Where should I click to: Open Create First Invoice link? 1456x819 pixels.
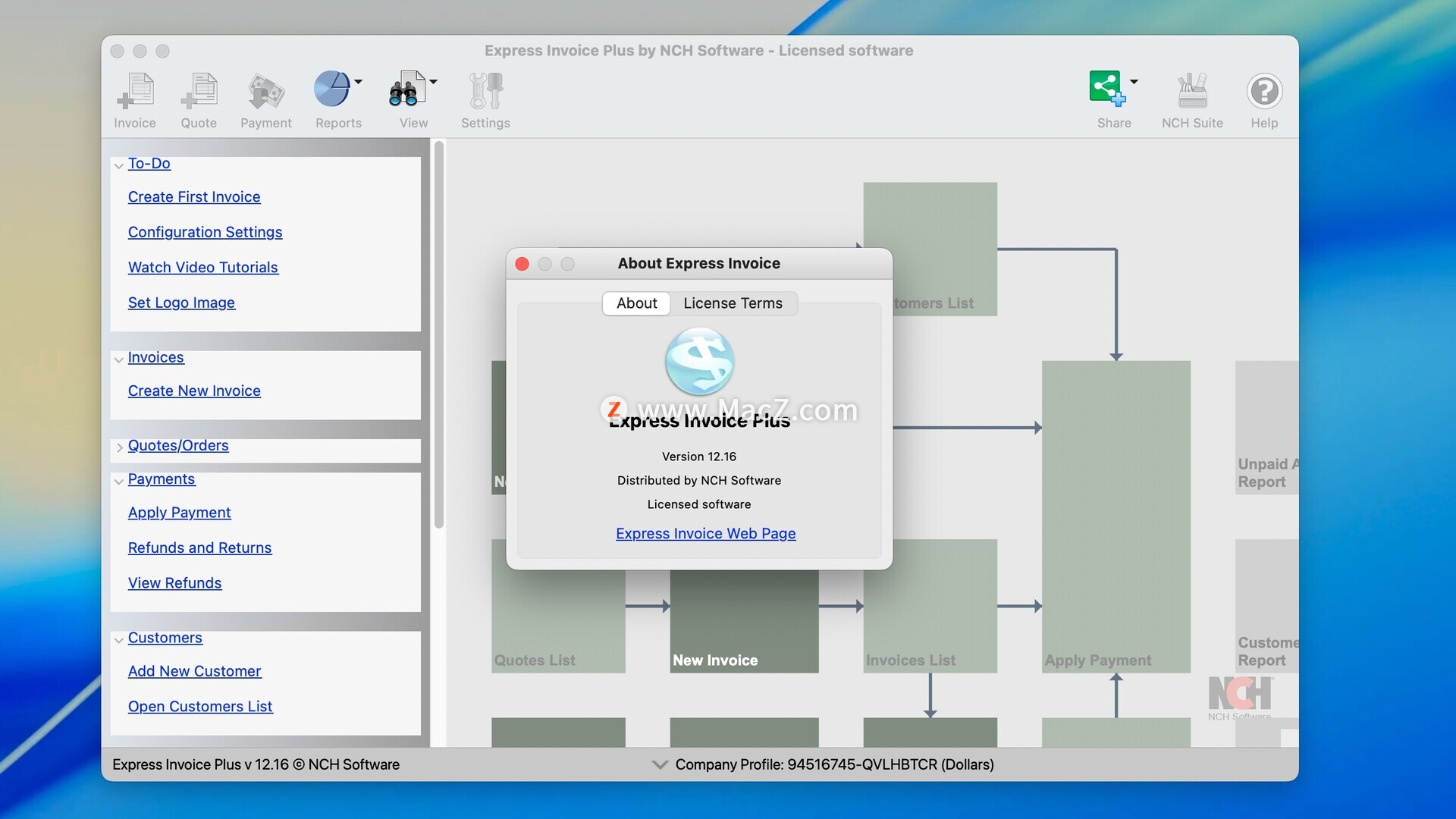194,196
